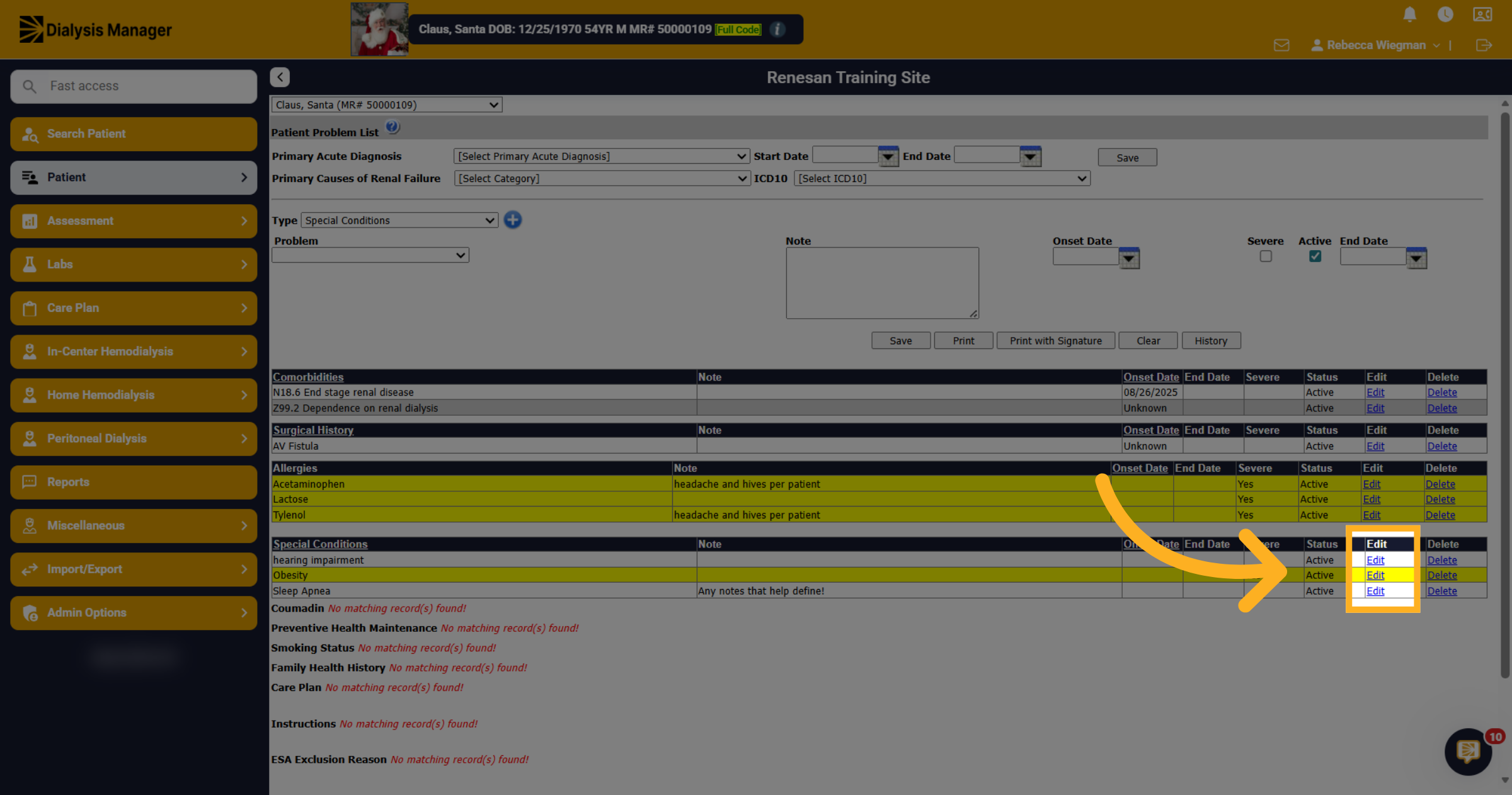Open the problem End Date calendar picker
Viewport: 1512px width, 795px height.
1416,258
